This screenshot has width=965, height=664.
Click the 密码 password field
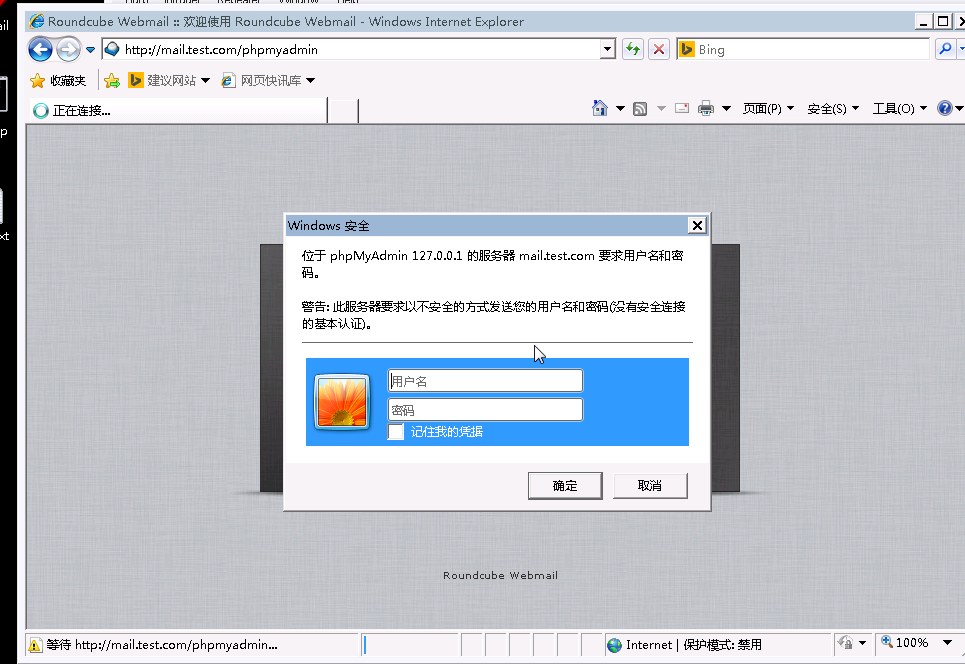[485, 410]
